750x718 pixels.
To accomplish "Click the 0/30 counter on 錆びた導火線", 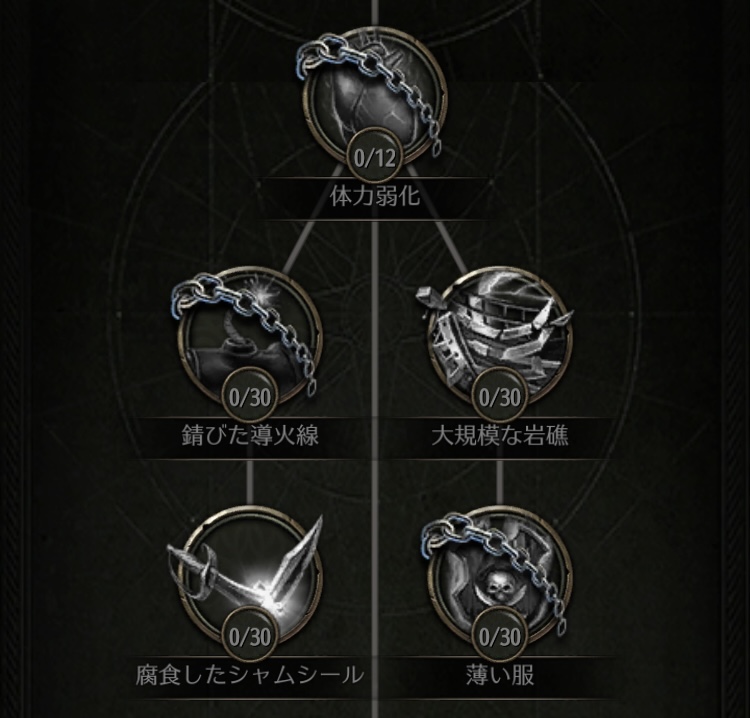I will [x=250, y=397].
